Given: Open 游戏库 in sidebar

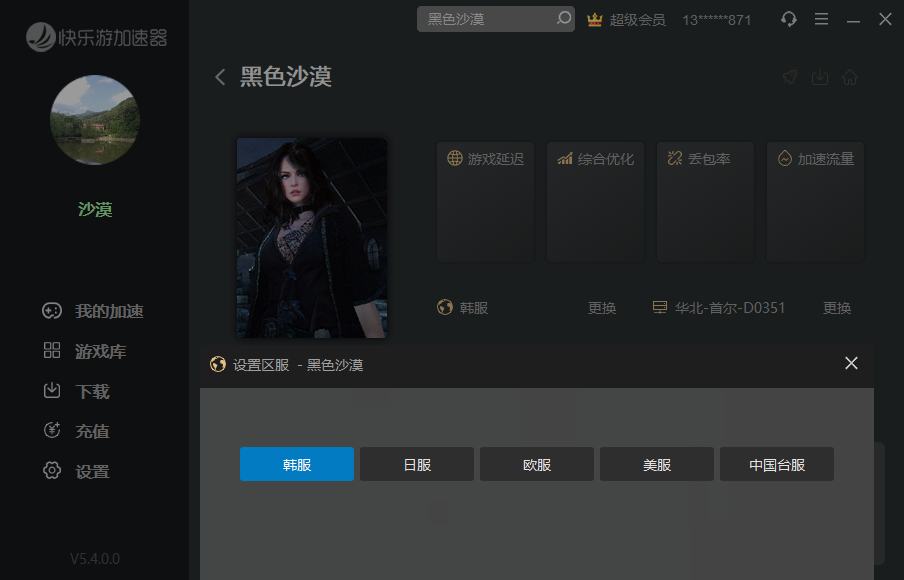Looking at the screenshot, I should [x=85, y=351].
